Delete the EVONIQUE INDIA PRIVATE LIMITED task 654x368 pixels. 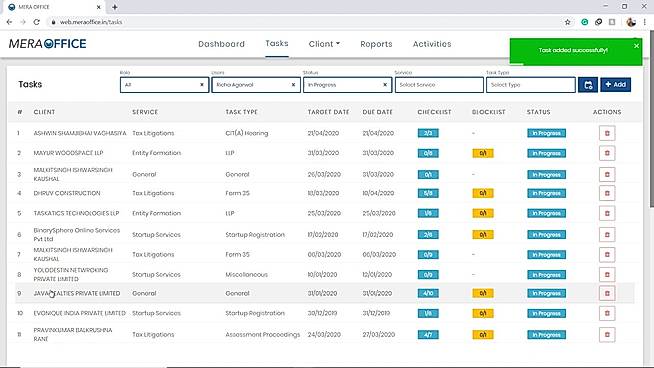click(607, 313)
